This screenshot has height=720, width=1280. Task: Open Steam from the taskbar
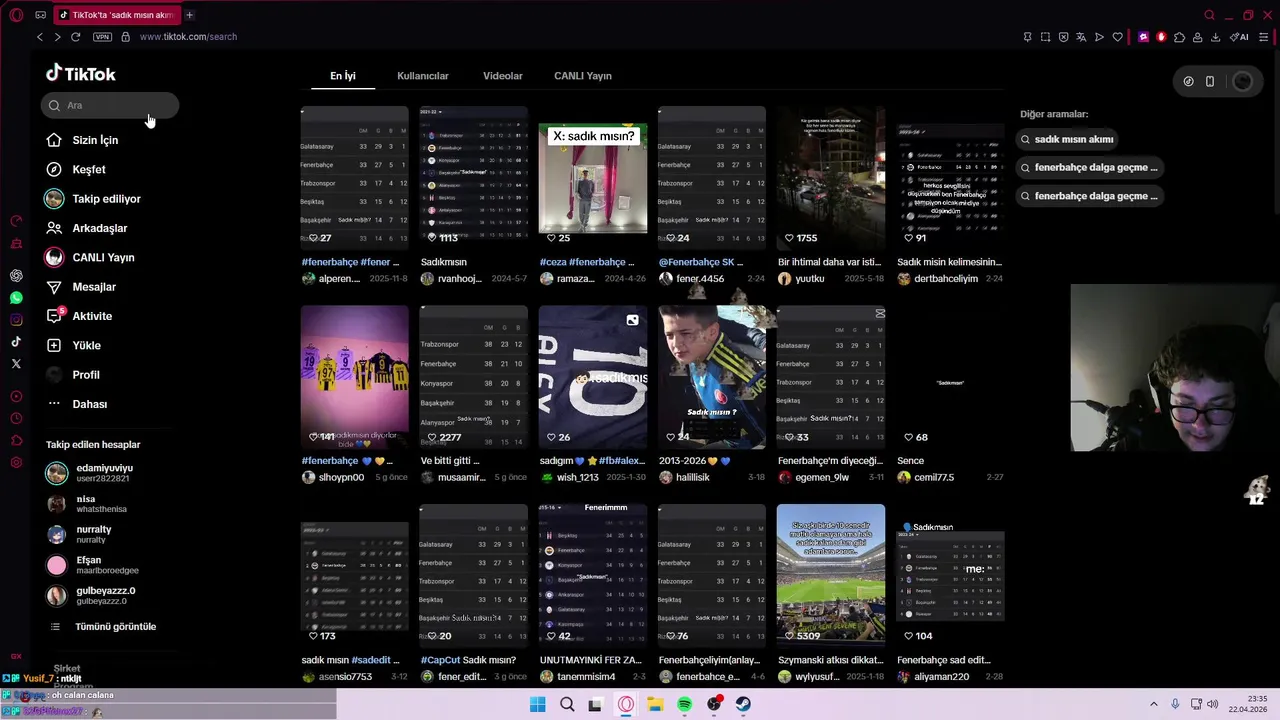743,704
